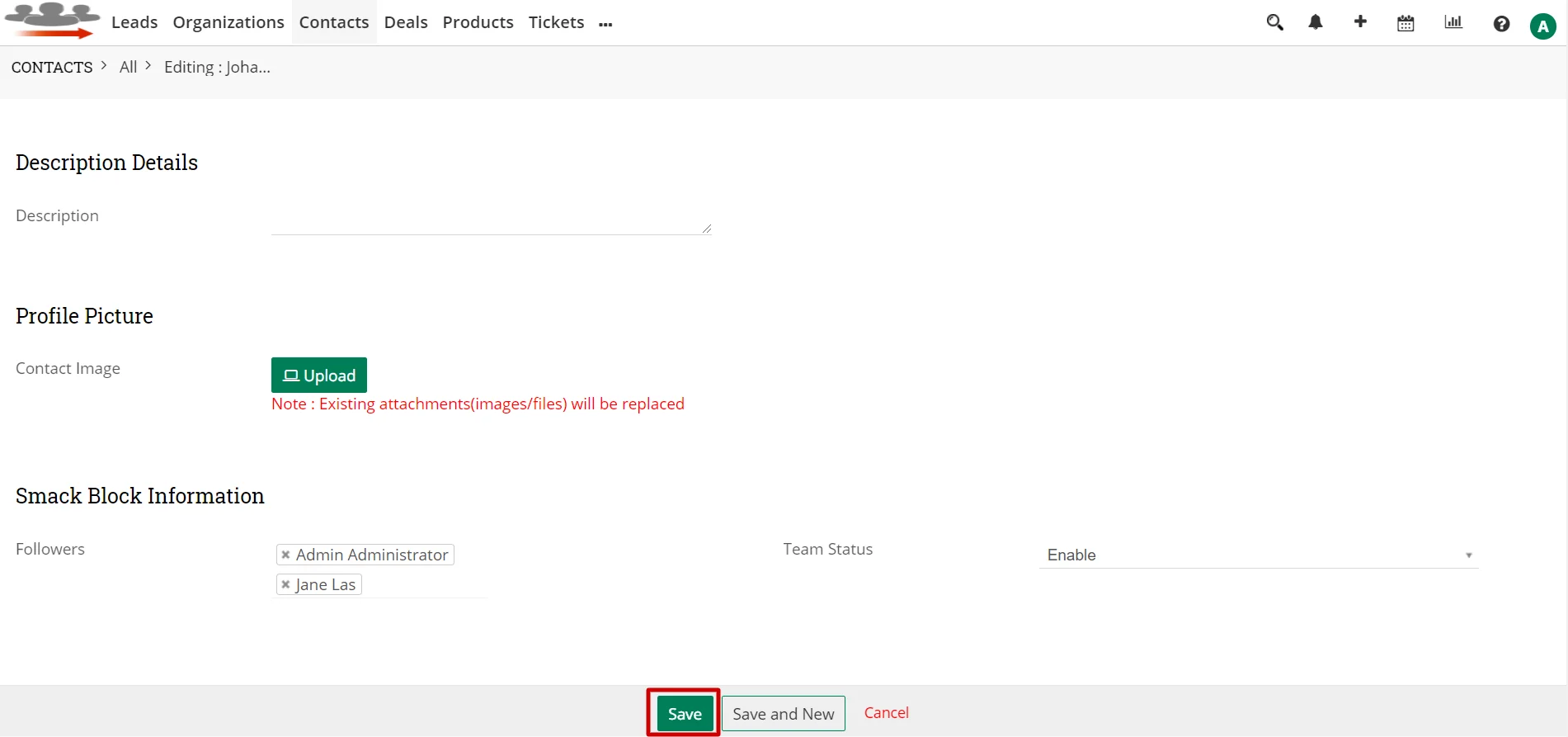Open the notifications bell

coord(1316,23)
